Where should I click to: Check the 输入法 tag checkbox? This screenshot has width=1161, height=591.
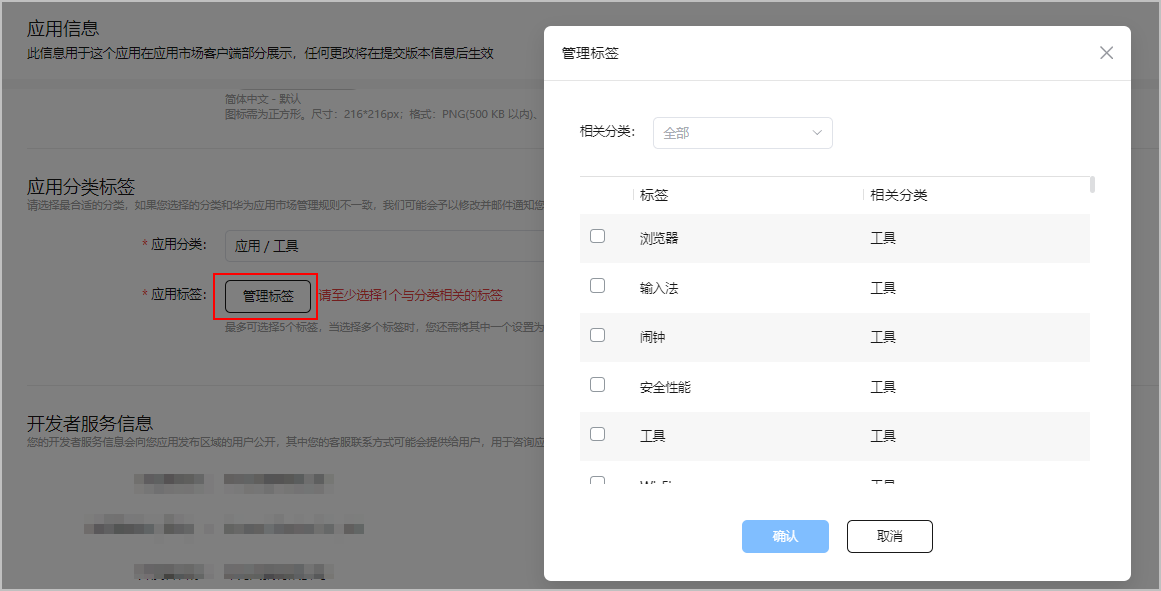597,285
